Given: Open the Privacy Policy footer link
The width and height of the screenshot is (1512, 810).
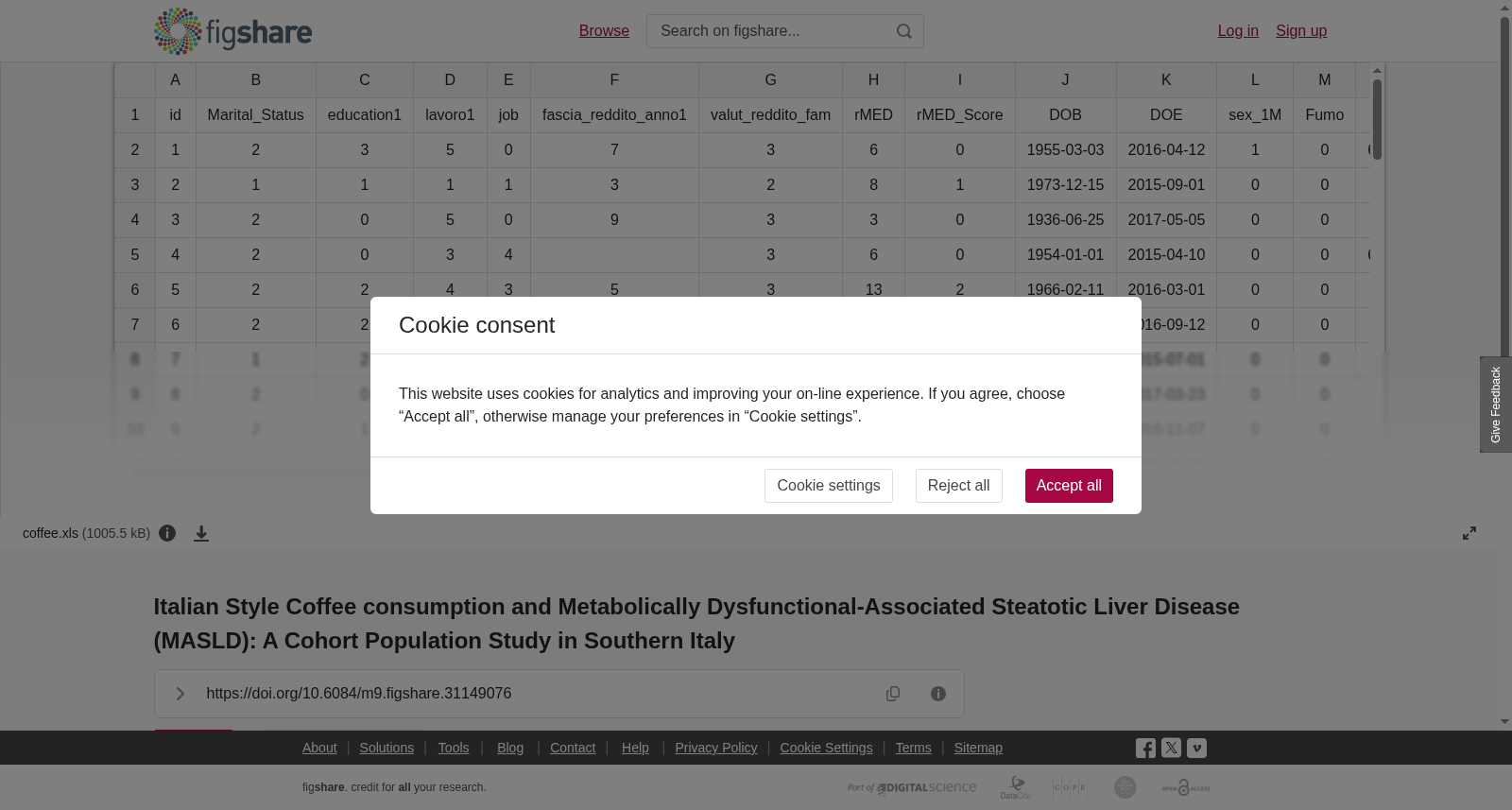Looking at the screenshot, I should pyautogui.click(x=716, y=748).
